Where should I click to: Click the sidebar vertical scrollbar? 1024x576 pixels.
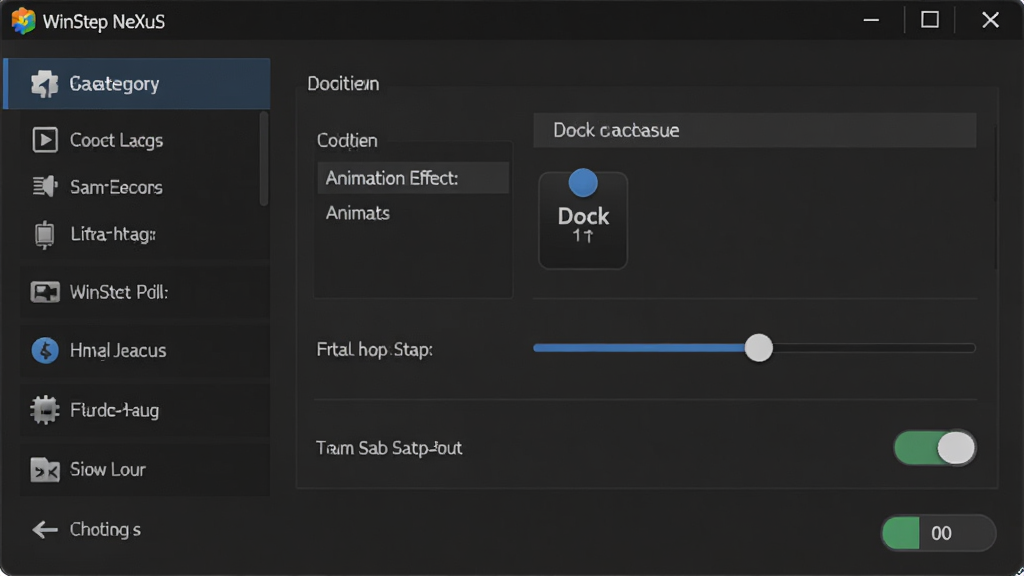click(x=264, y=159)
